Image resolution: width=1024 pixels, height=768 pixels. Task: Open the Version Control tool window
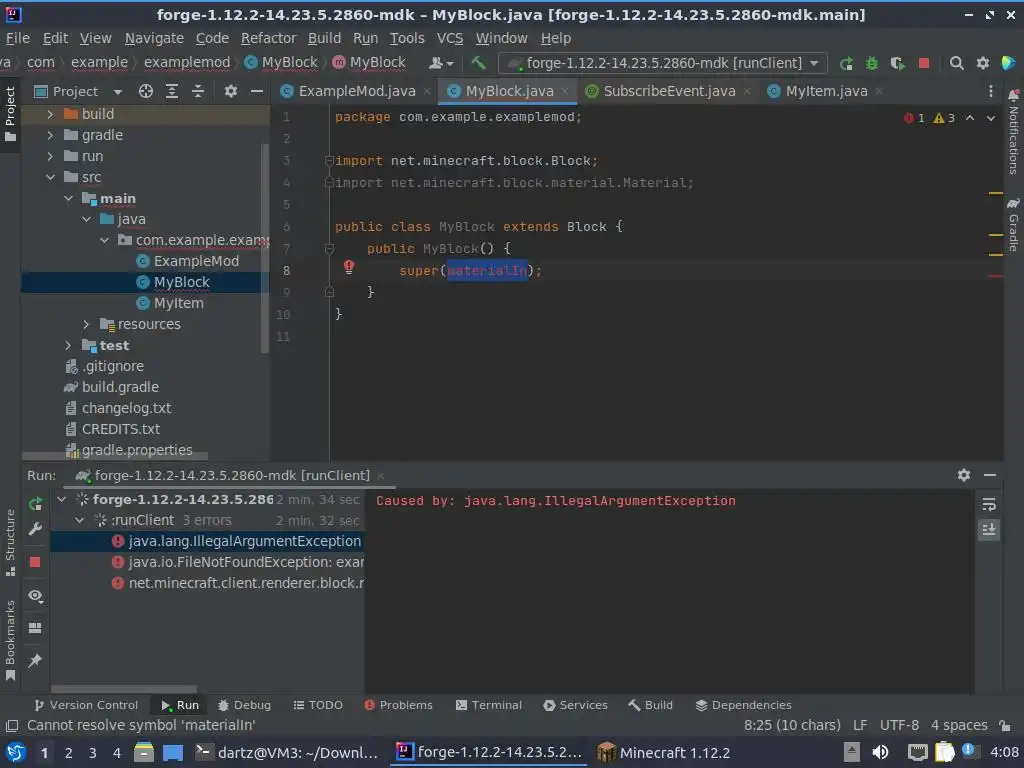click(86, 705)
